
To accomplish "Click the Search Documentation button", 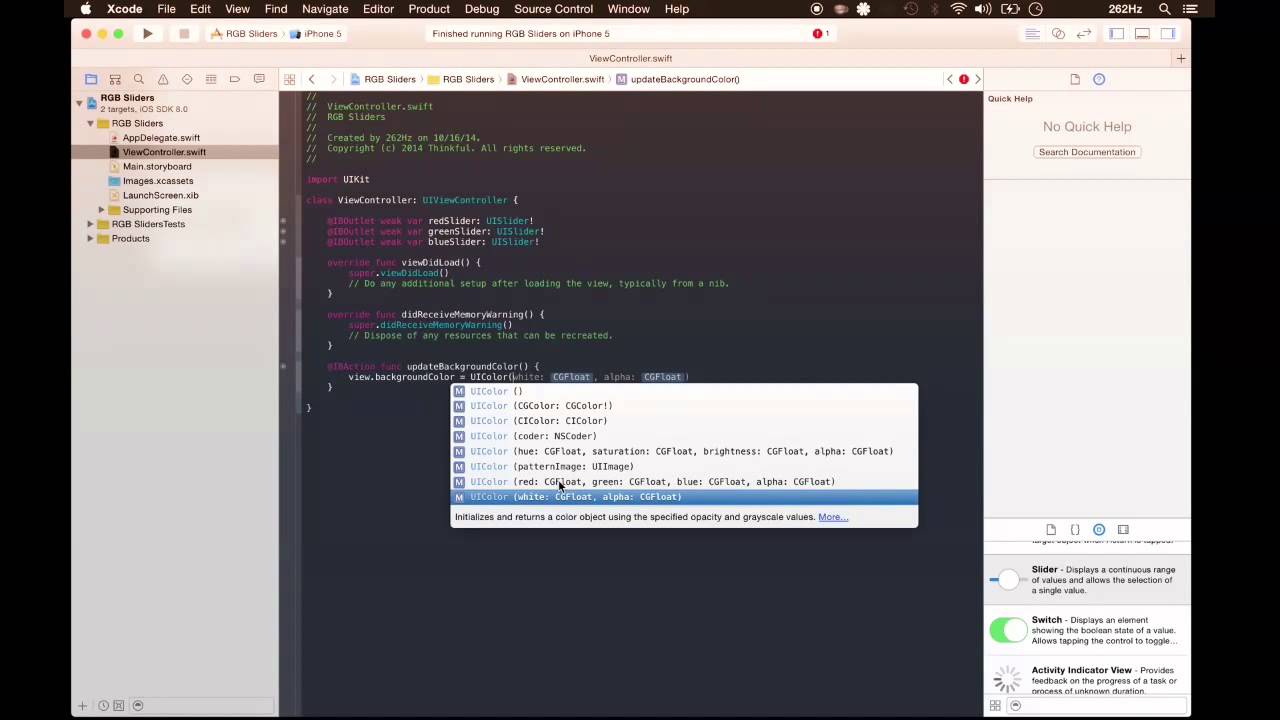I will [x=1087, y=152].
